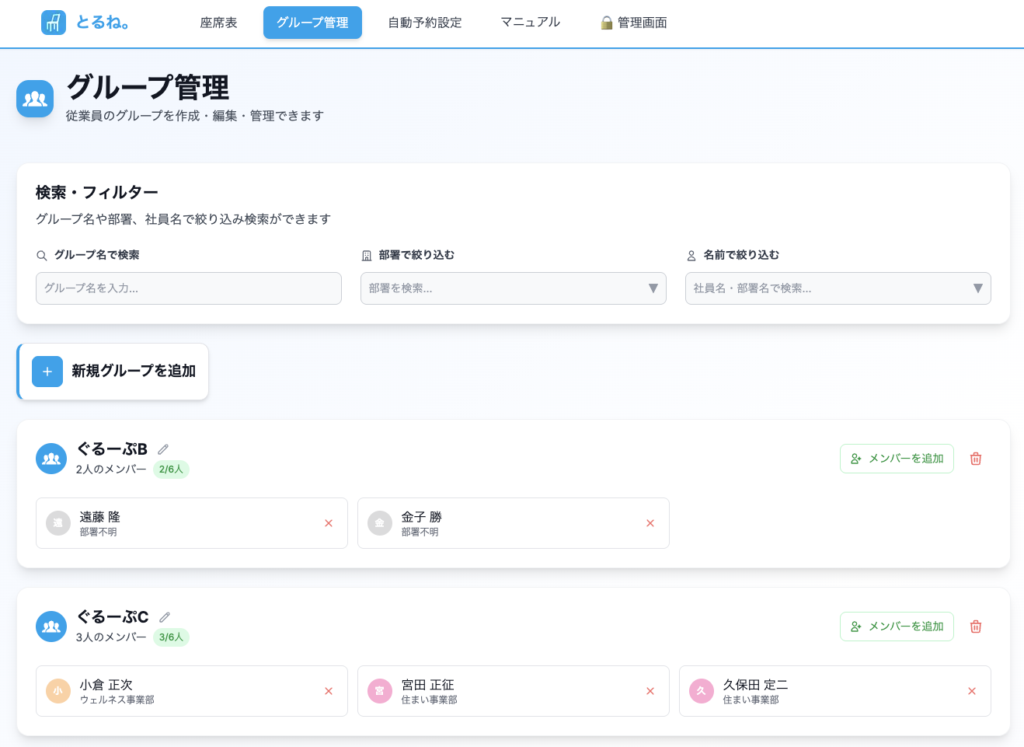This screenshot has width=1024, height=747.
Task: Remove 久保田 定二 from ぐるーぷC
Action: point(971,691)
